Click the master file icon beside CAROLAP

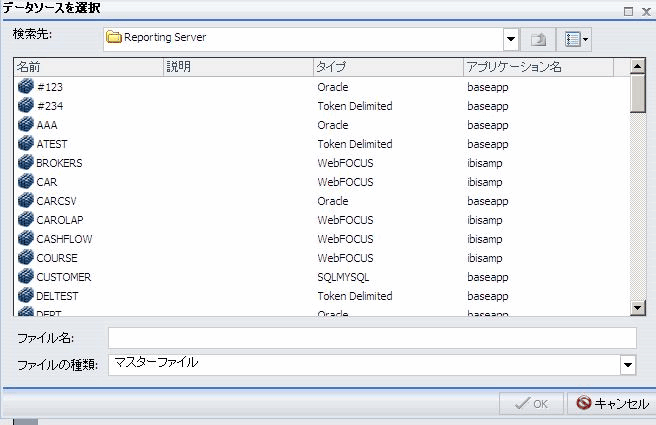tap(26, 220)
